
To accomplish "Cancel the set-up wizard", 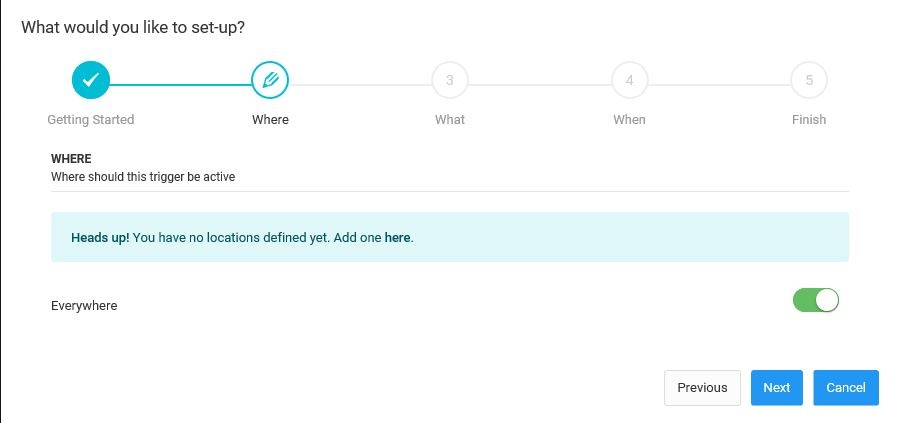I will pyautogui.click(x=845, y=388).
